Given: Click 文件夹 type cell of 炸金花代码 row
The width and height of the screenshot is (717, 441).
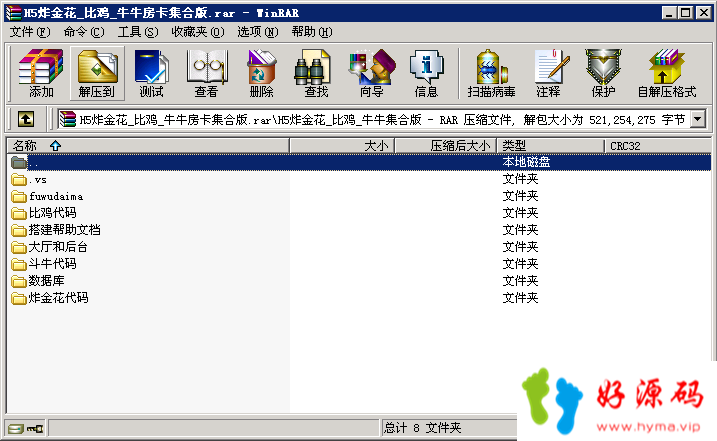Looking at the screenshot, I should click(x=520, y=298).
